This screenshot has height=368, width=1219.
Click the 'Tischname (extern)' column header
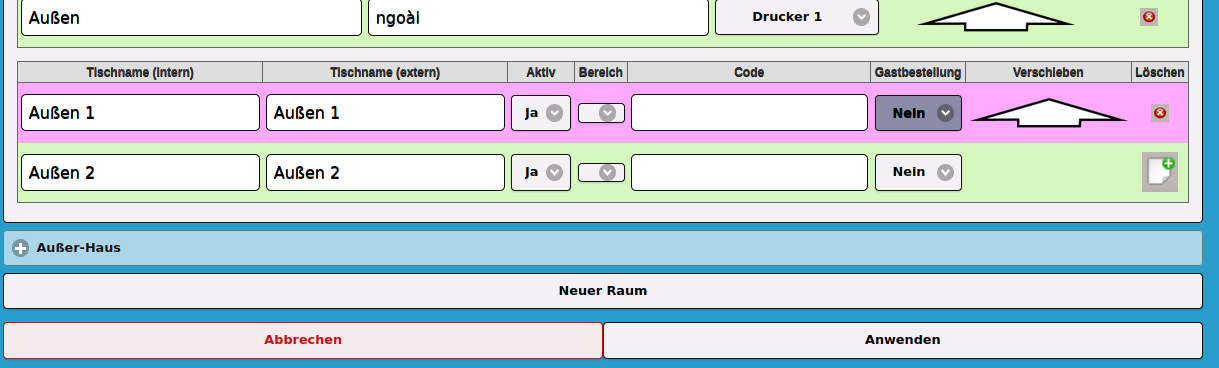click(385, 72)
